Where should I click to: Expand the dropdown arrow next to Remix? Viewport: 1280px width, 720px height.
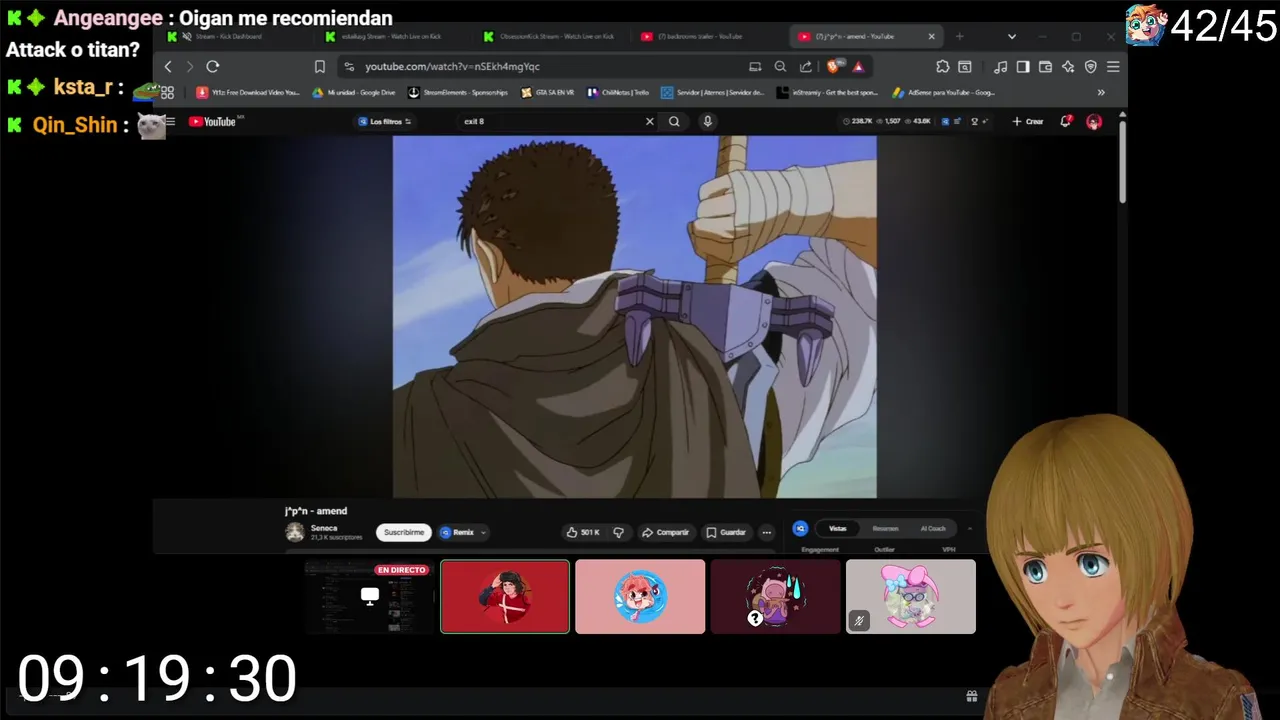(x=484, y=533)
